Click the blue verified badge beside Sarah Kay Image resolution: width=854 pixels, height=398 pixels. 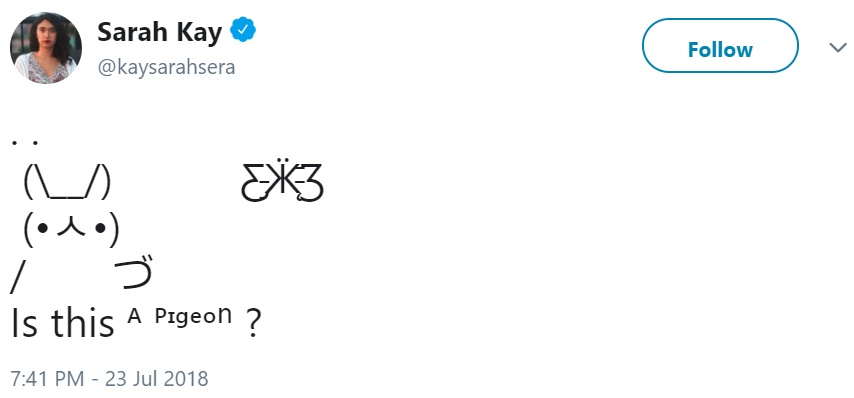pos(243,30)
